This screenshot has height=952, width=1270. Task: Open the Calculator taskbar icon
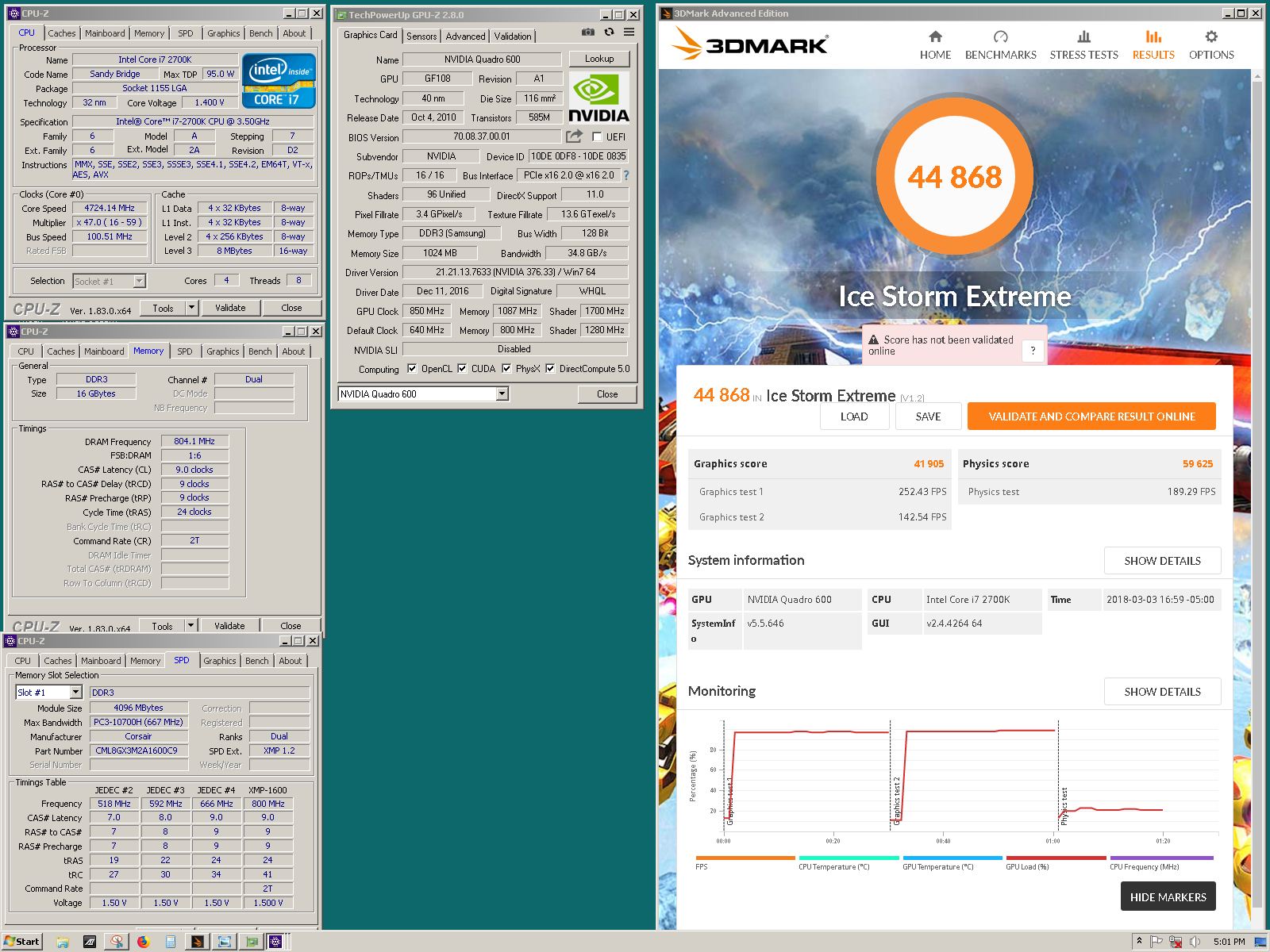pos(171,942)
